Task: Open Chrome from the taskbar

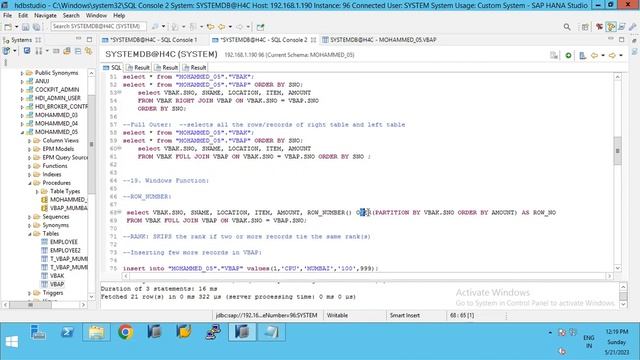Action: pyautogui.click(x=125, y=332)
